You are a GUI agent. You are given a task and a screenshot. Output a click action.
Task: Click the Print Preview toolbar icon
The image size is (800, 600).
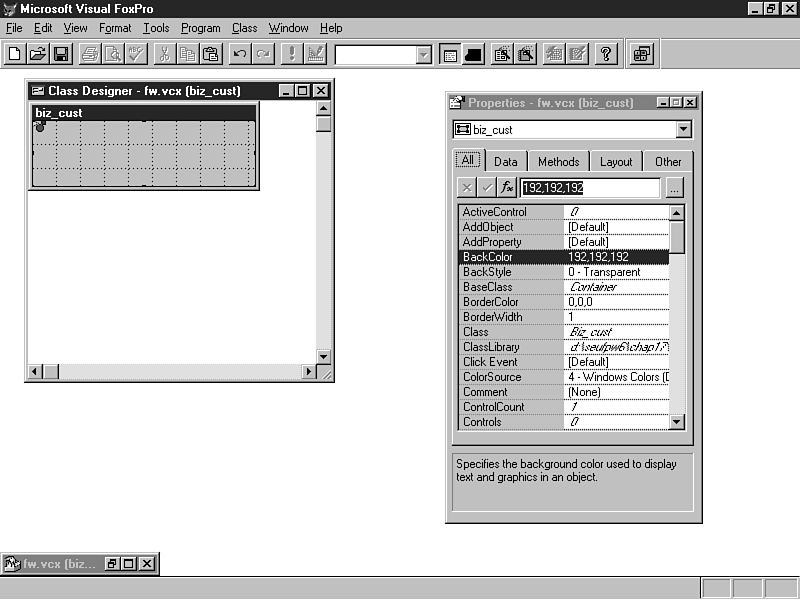(x=114, y=54)
